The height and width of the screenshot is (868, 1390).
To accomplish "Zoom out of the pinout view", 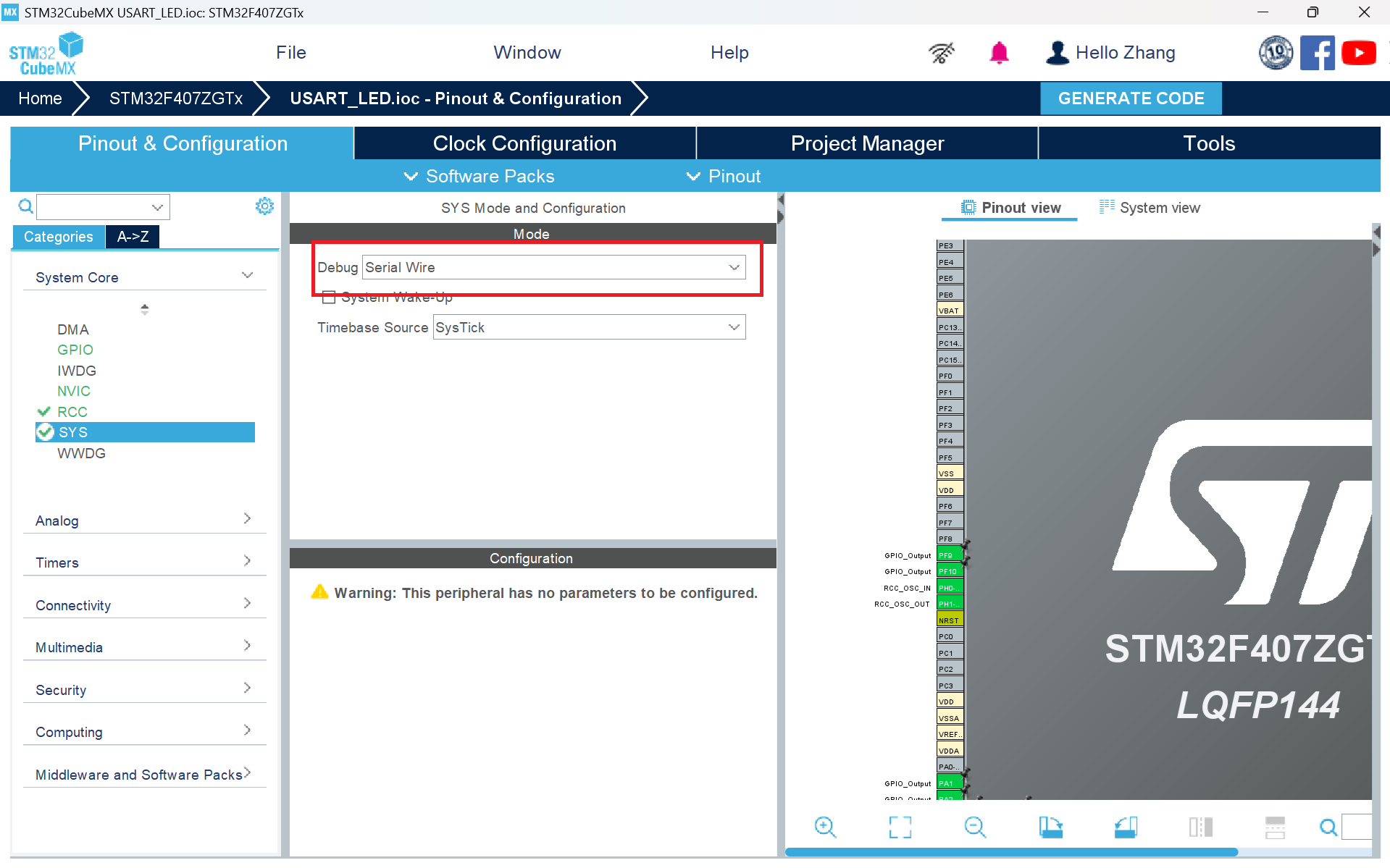I will pyautogui.click(x=976, y=827).
